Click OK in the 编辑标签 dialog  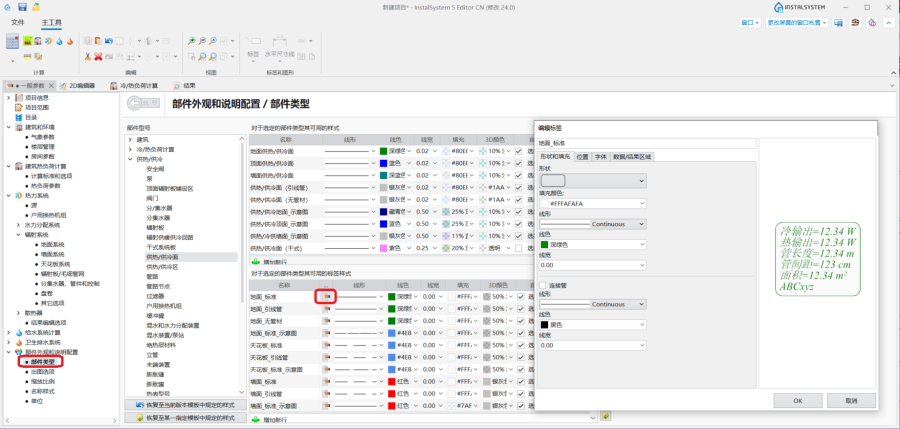(798, 400)
